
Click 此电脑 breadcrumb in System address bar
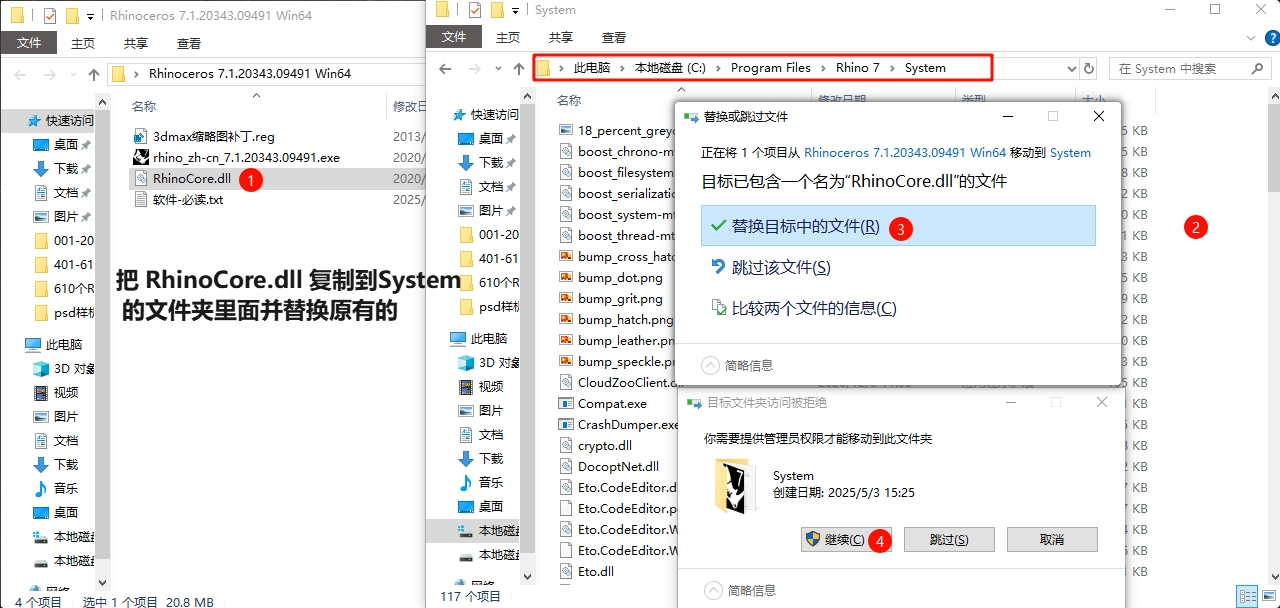click(x=591, y=68)
